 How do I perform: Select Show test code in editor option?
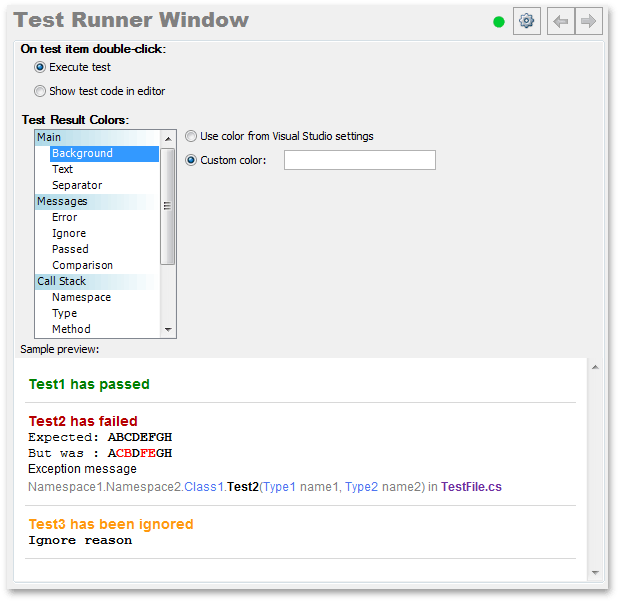(x=40, y=91)
